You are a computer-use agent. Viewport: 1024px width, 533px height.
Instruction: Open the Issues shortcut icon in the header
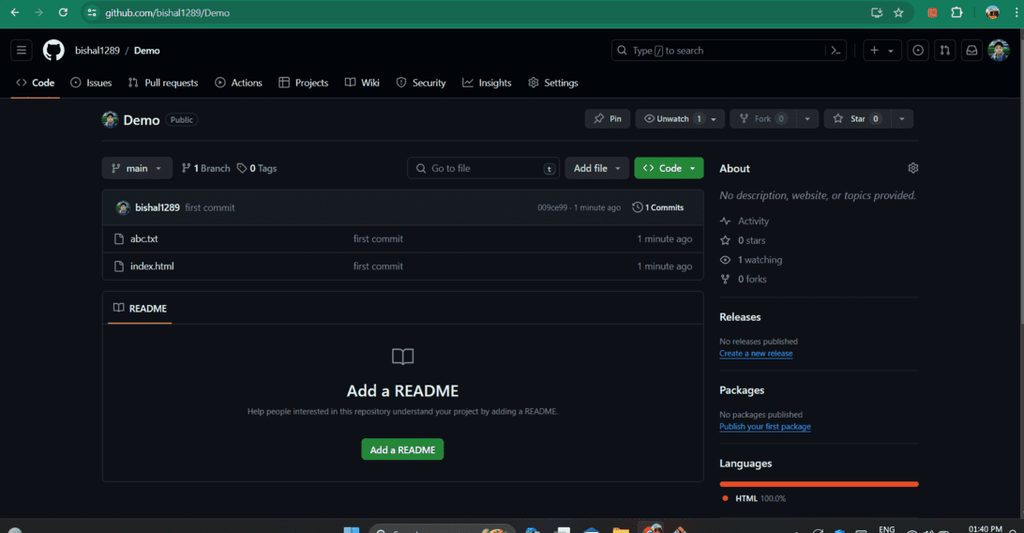[x=918, y=50]
